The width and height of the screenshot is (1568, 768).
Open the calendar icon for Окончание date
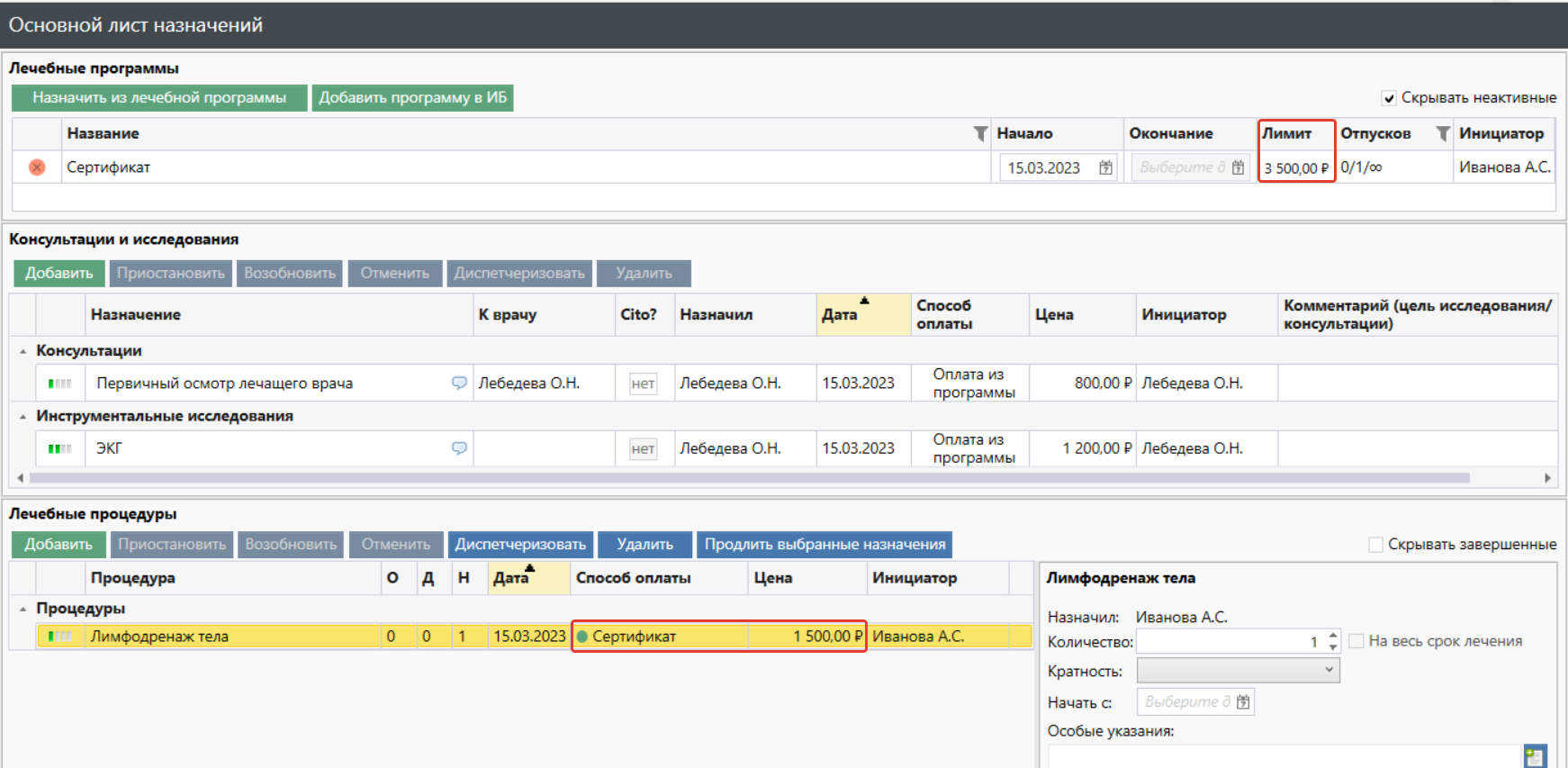1238,167
